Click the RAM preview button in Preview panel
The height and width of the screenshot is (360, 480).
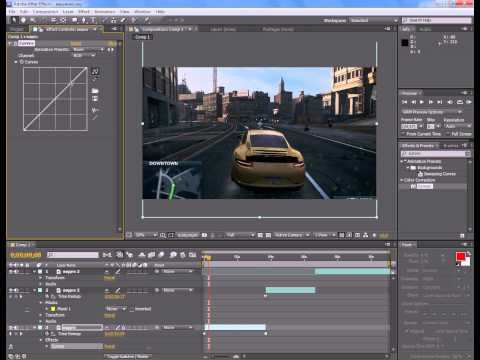[x=469, y=102]
